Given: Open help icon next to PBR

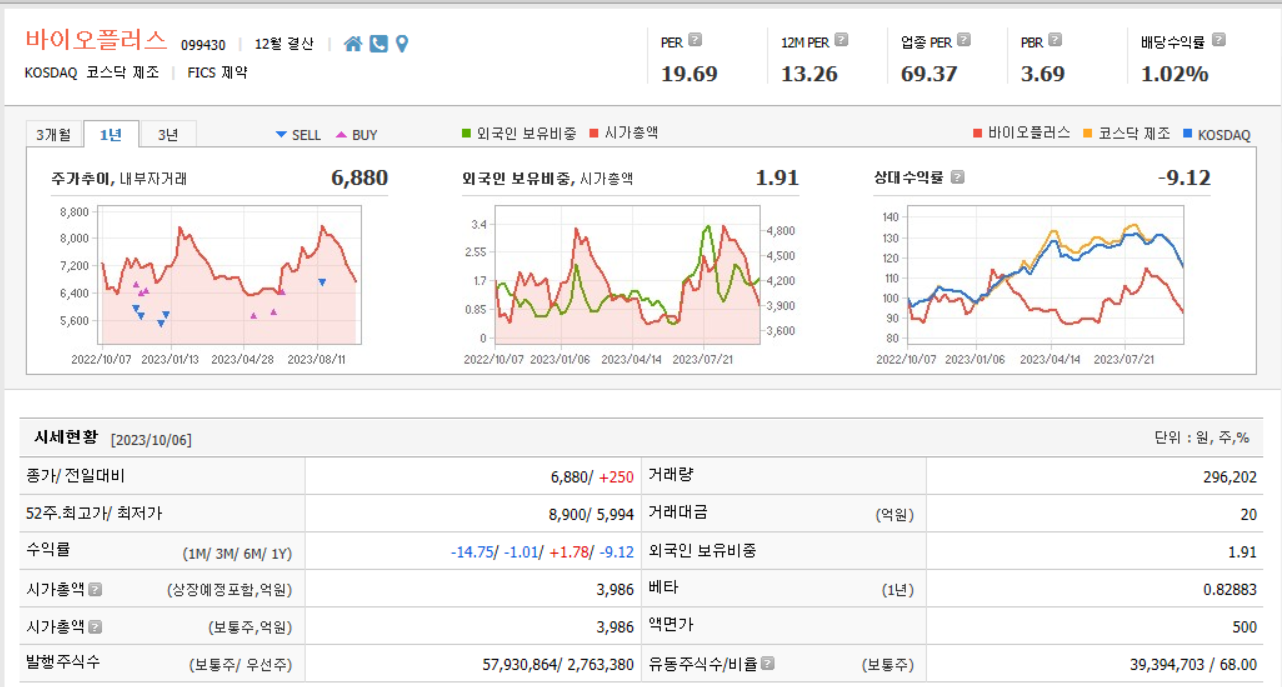Looking at the screenshot, I should tap(1054, 41).
